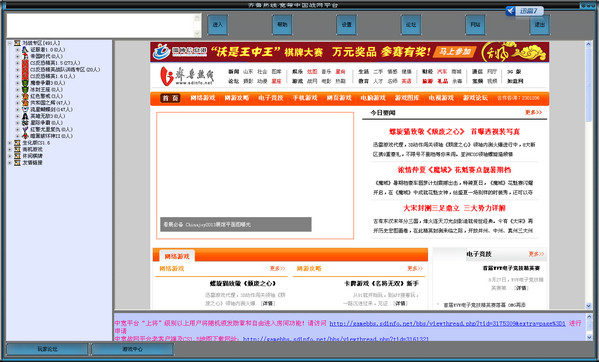Open the 网络游戏 navigation tab

coord(203,98)
